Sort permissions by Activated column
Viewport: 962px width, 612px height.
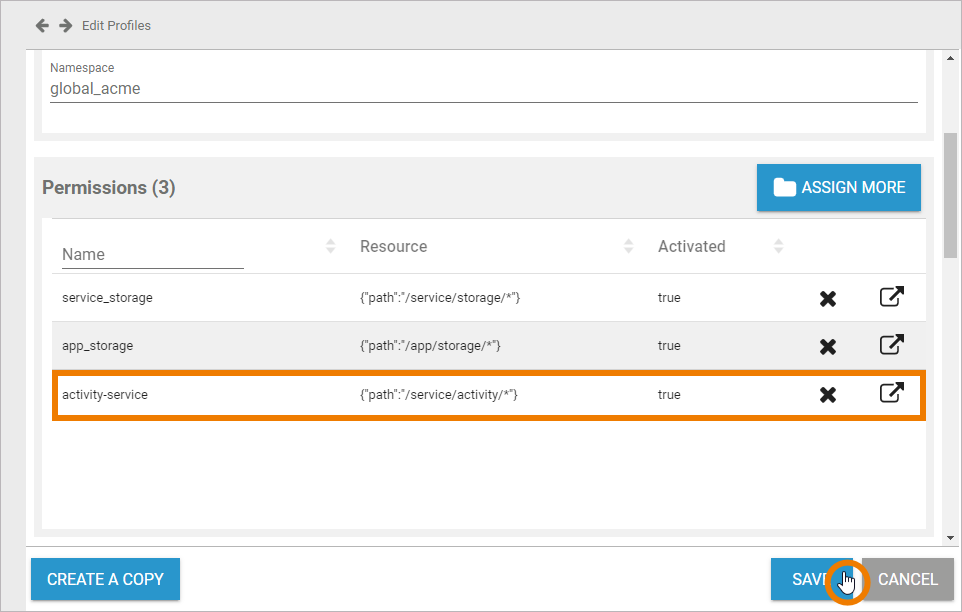[779, 246]
